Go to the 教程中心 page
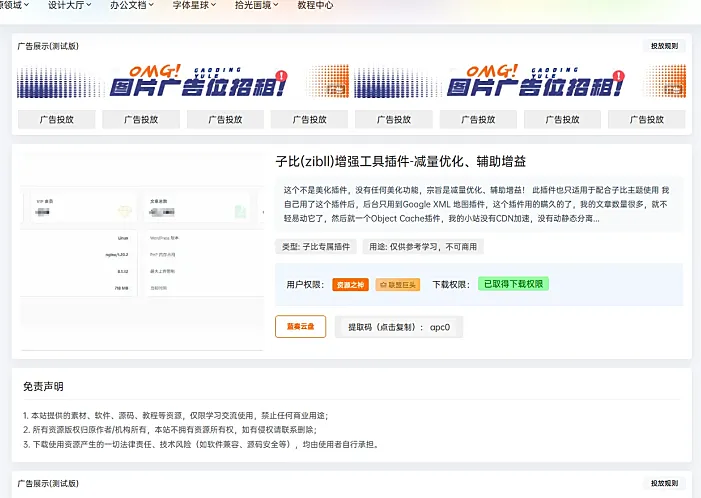701x498 pixels. (x=315, y=5)
